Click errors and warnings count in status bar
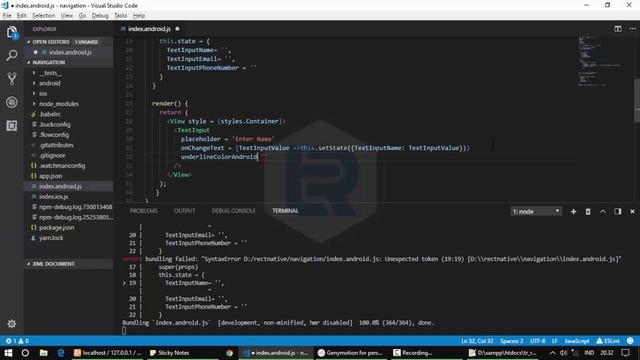640x360 pixels. click(x=17, y=341)
